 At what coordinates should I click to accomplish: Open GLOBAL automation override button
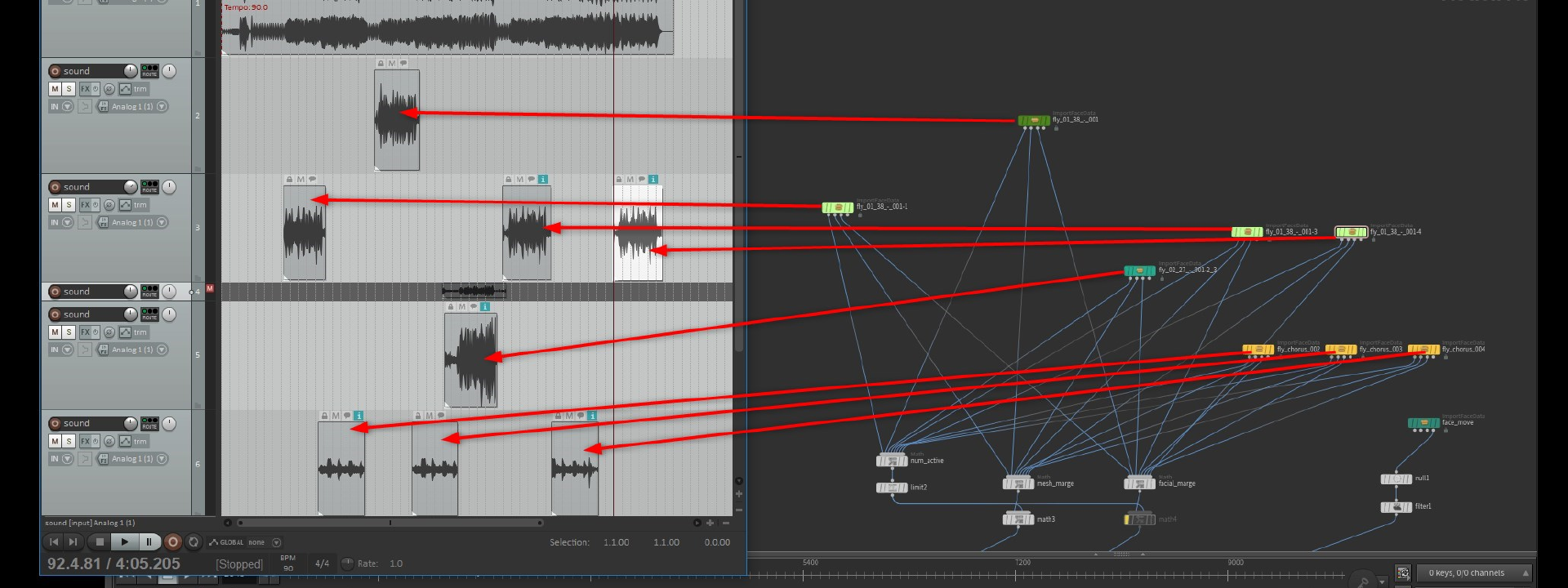(226, 542)
